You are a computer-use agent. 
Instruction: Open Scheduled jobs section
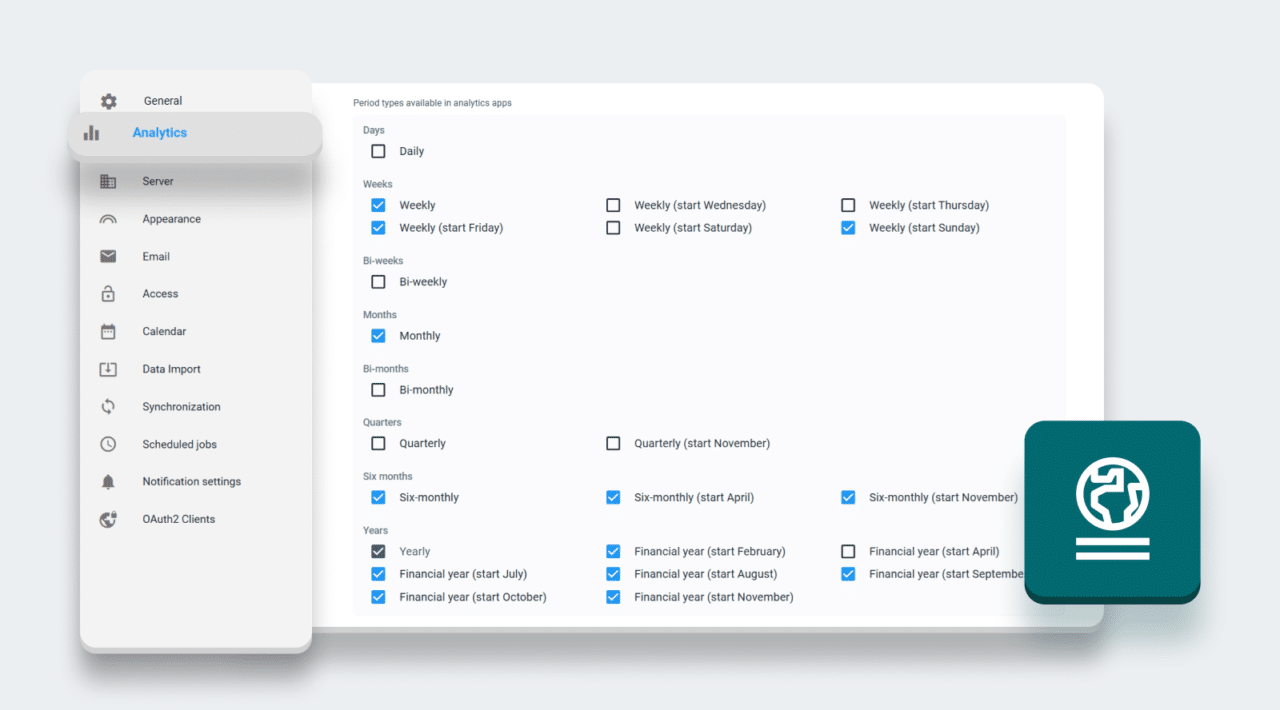tap(179, 444)
